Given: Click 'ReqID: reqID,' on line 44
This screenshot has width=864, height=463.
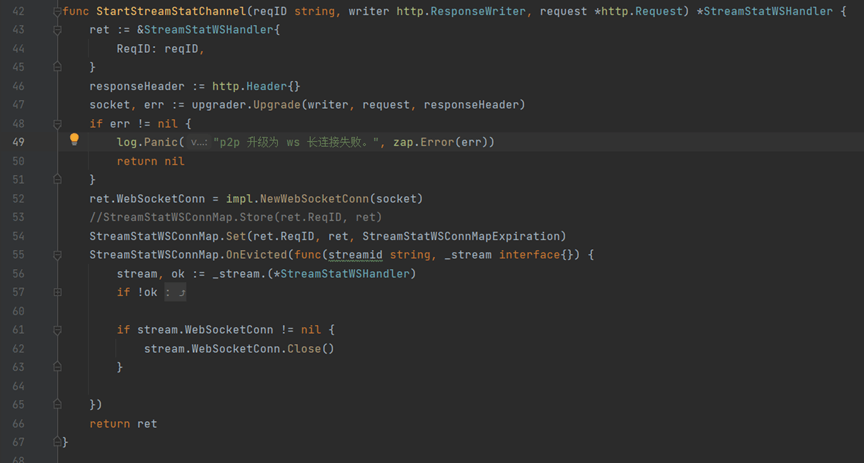Looking at the screenshot, I should (160, 49).
